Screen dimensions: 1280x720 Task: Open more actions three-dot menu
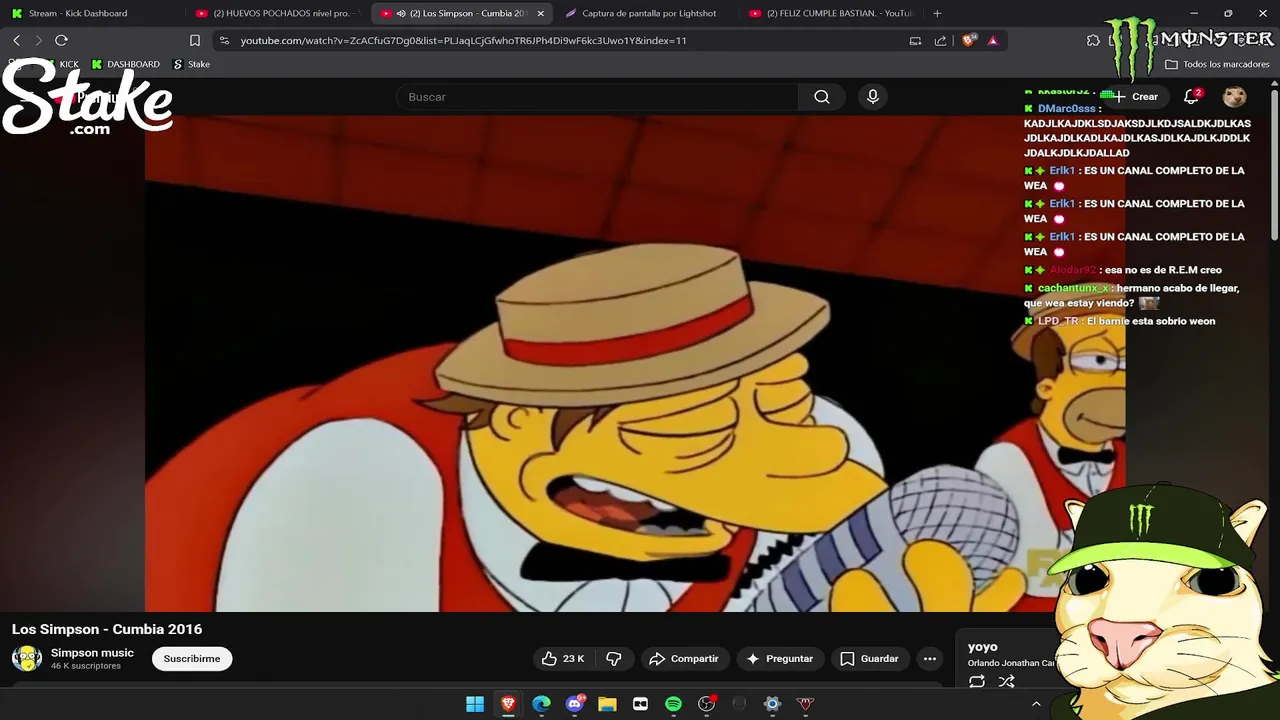930,658
